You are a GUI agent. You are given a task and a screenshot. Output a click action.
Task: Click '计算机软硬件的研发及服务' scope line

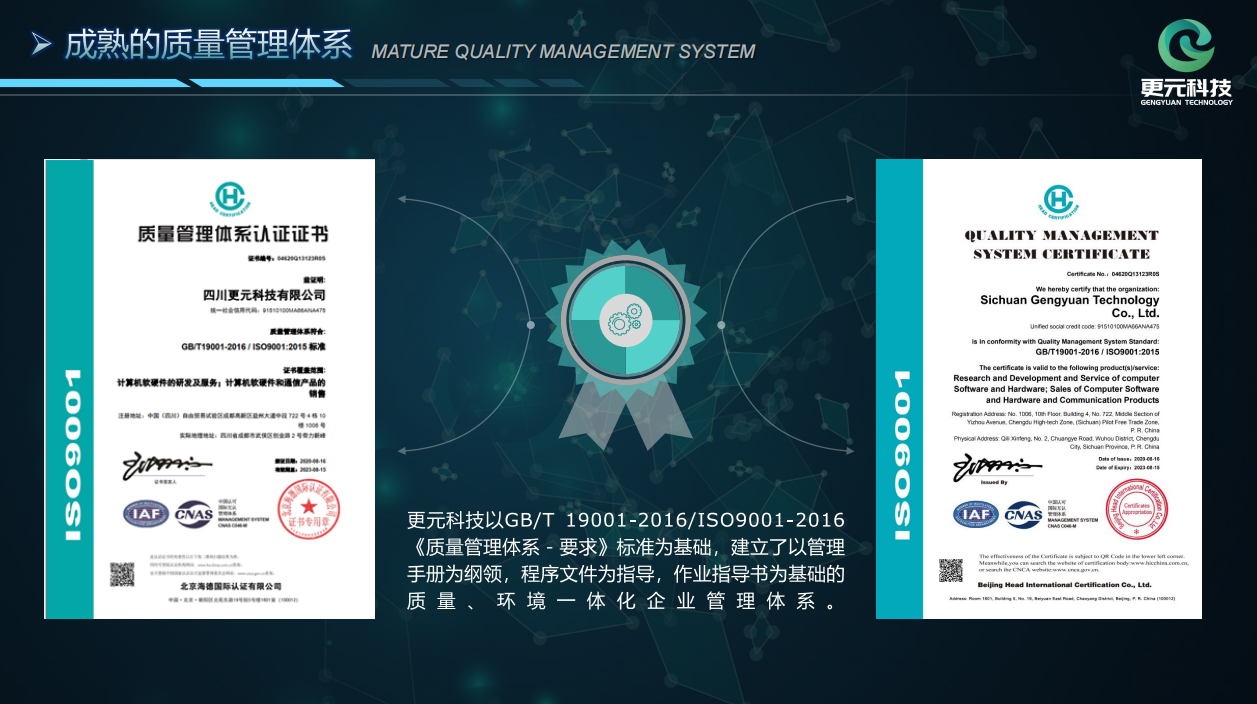click(x=222, y=382)
